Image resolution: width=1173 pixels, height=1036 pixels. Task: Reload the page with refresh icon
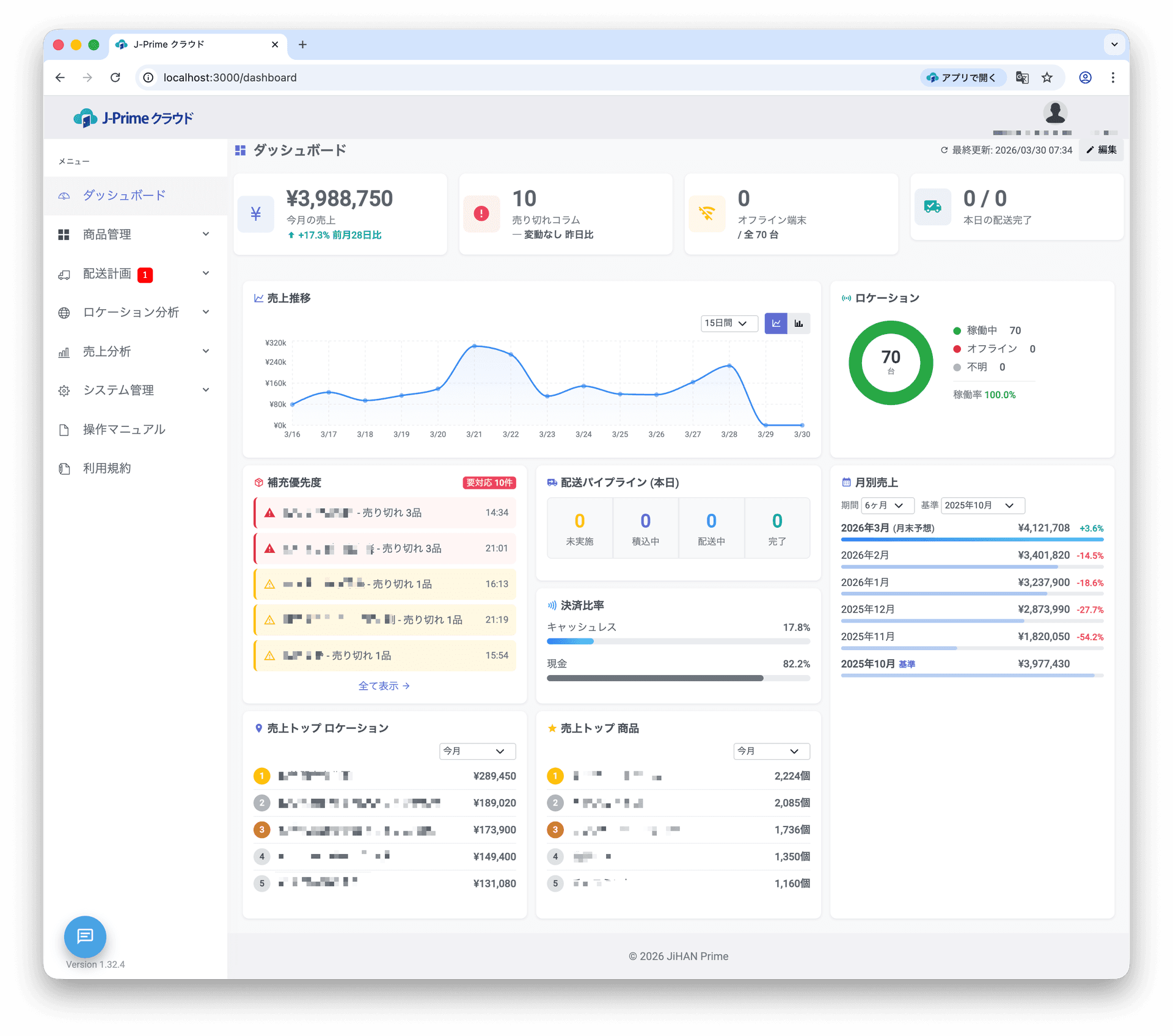point(115,78)
